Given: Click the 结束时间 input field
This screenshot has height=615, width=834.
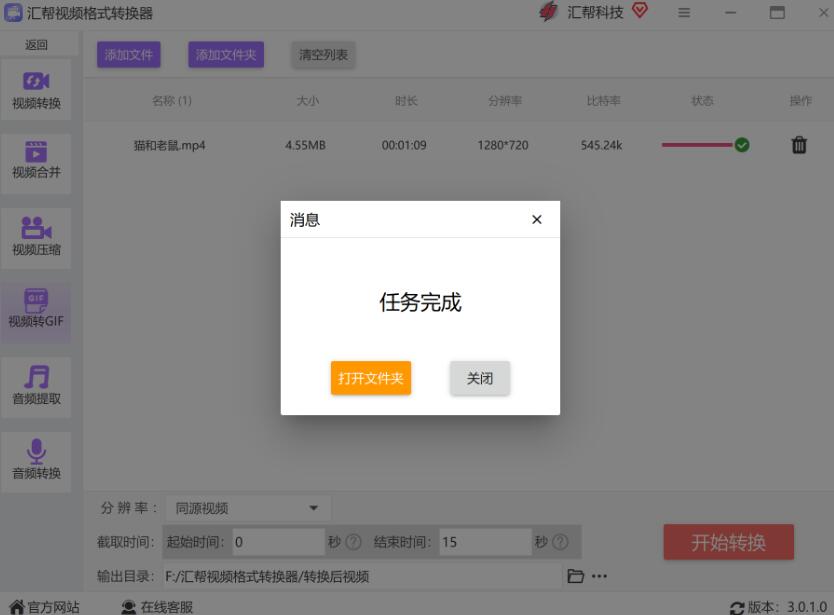Looking at the screenshot, I should tap(484, 542).
